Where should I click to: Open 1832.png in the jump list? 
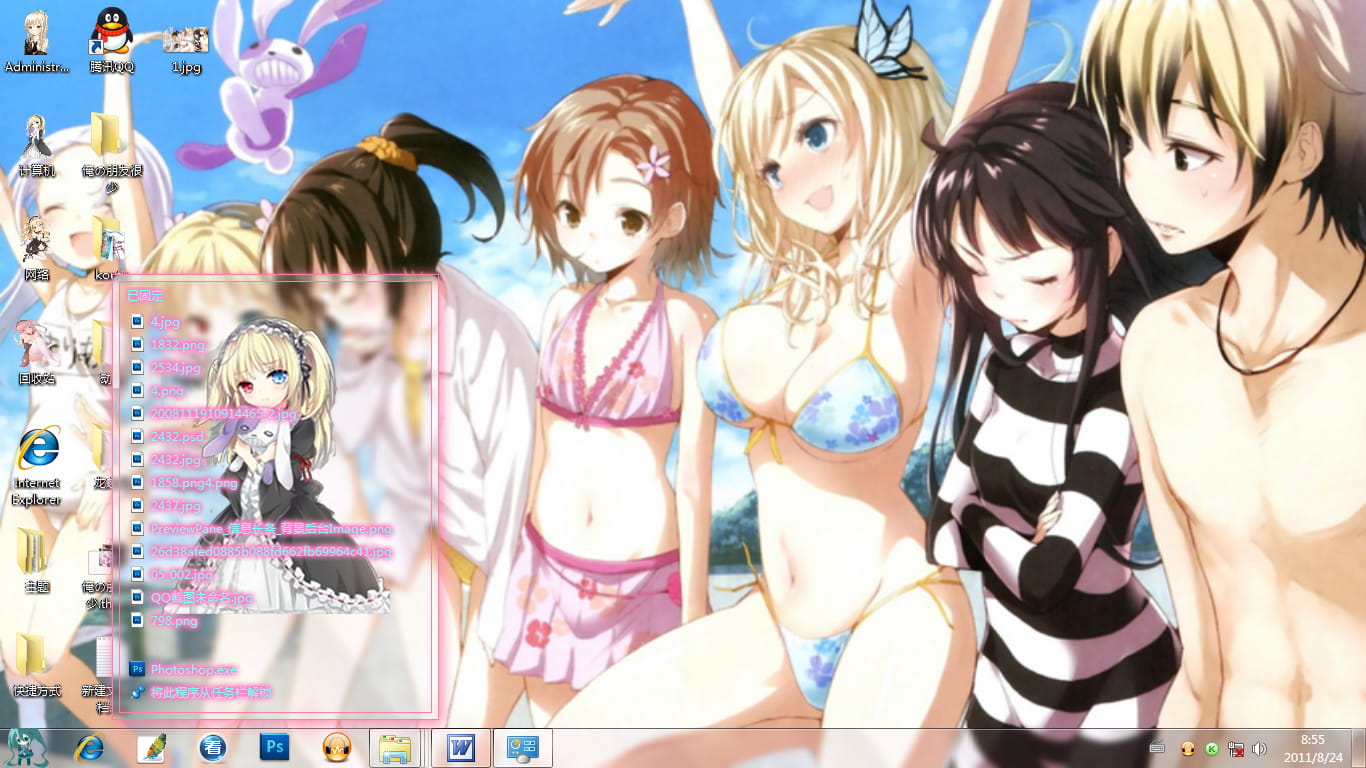[177, 345]
